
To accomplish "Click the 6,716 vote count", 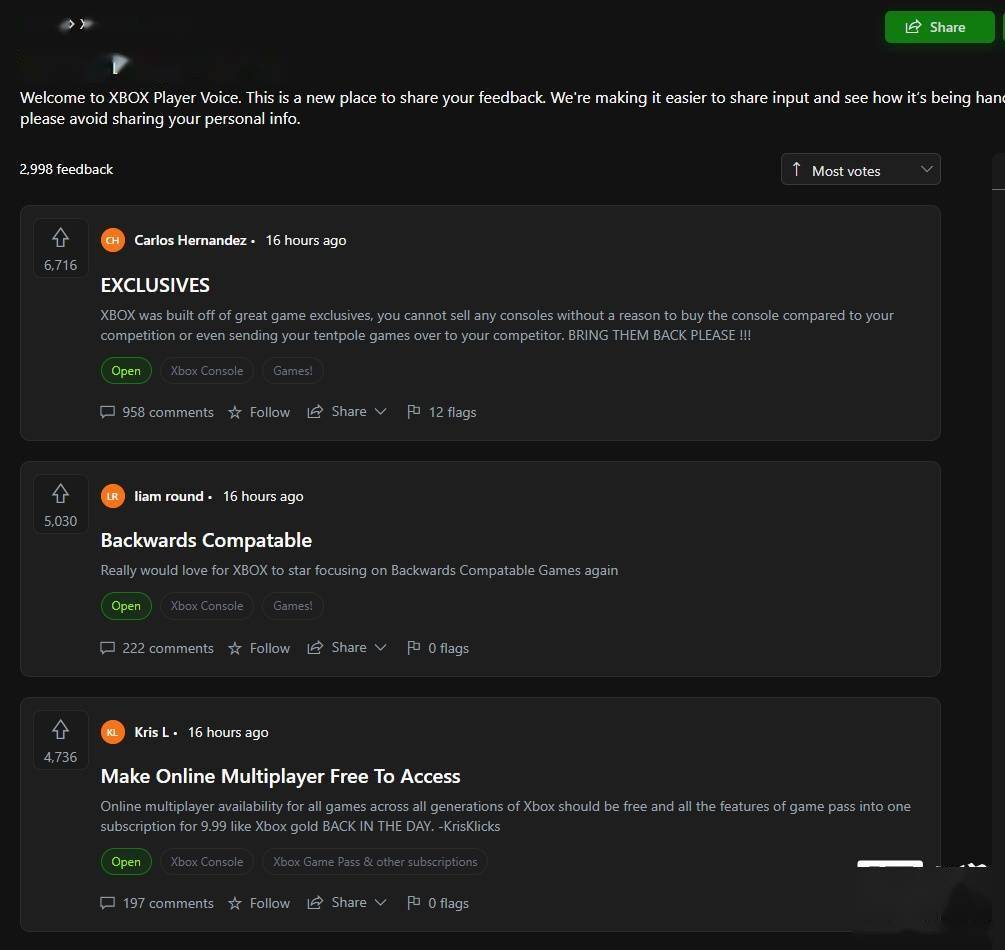I will (60, 265).
